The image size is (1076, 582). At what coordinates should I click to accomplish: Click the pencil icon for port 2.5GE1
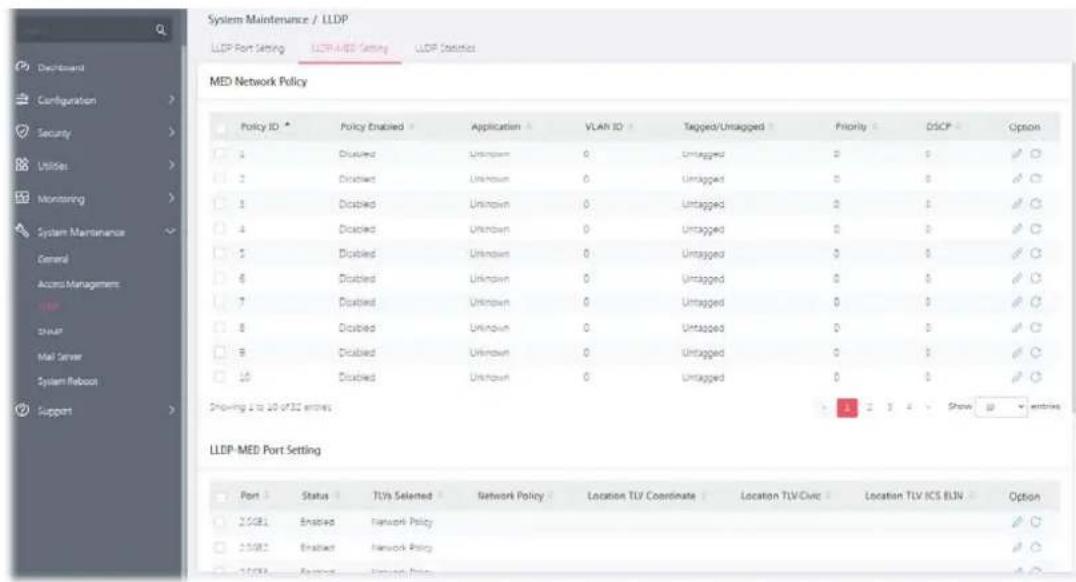[1017, 522]
